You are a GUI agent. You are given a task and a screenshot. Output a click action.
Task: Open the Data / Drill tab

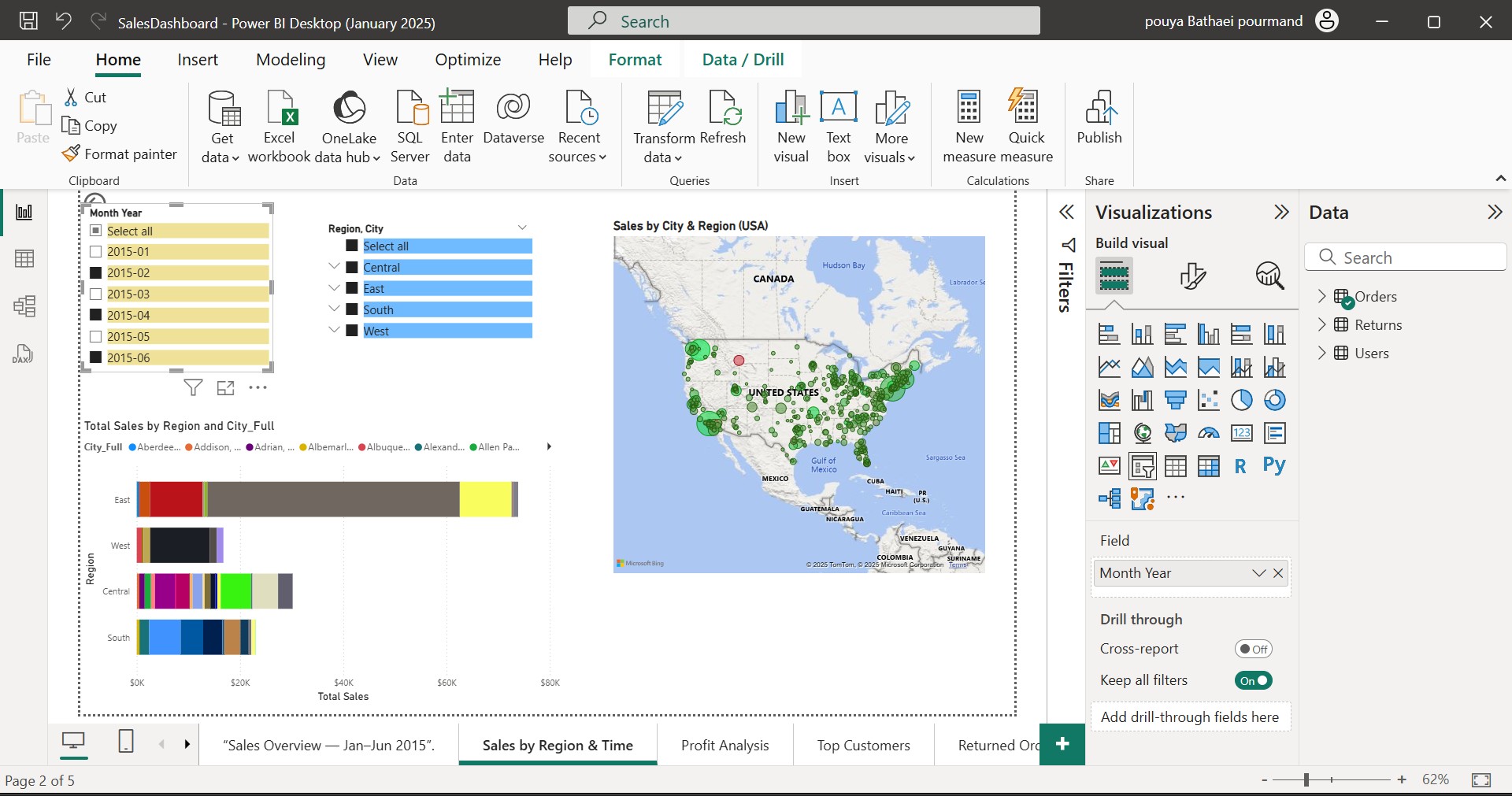tap(743, 60)
